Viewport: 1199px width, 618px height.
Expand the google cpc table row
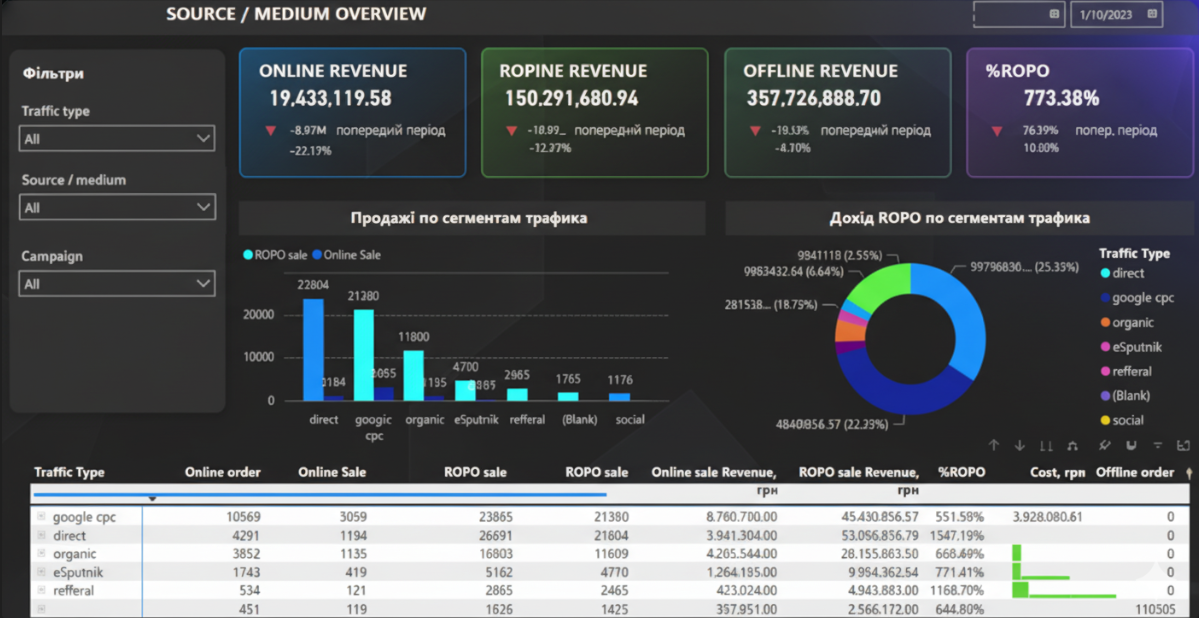pyautogui.click(x=41, y=517)
